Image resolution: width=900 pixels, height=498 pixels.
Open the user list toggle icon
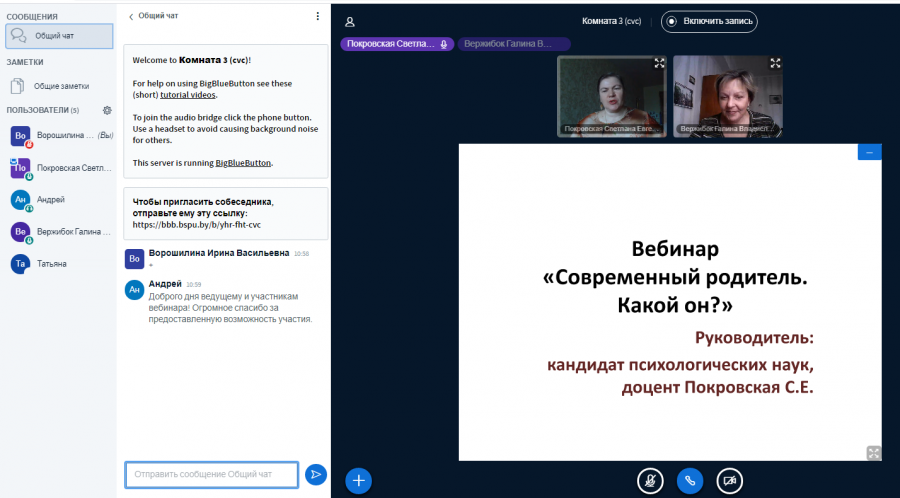tap(350, 22)
